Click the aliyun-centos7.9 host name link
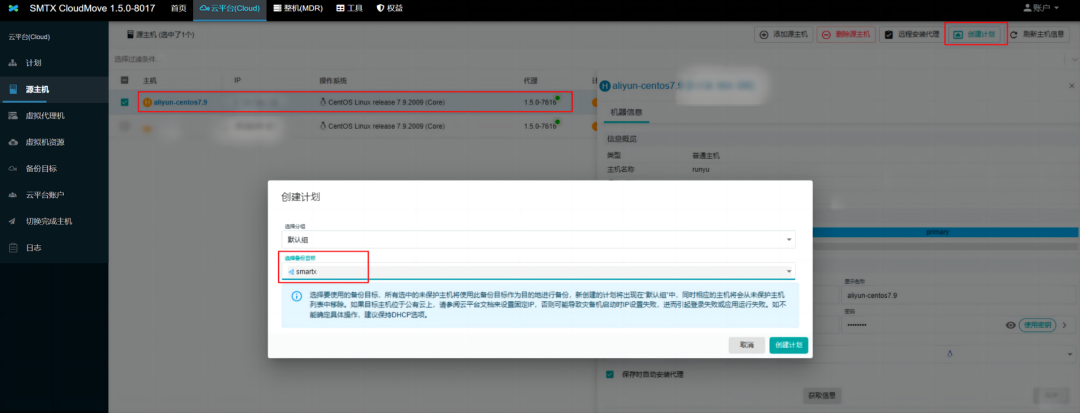 [180, 103]
